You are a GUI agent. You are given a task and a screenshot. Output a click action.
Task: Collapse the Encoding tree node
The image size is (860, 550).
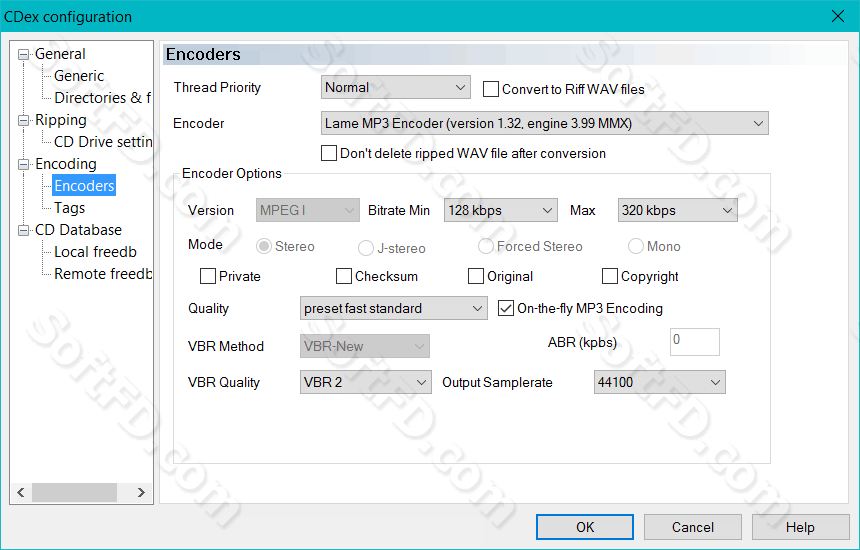pyautogui.click(x=23, y=164)
